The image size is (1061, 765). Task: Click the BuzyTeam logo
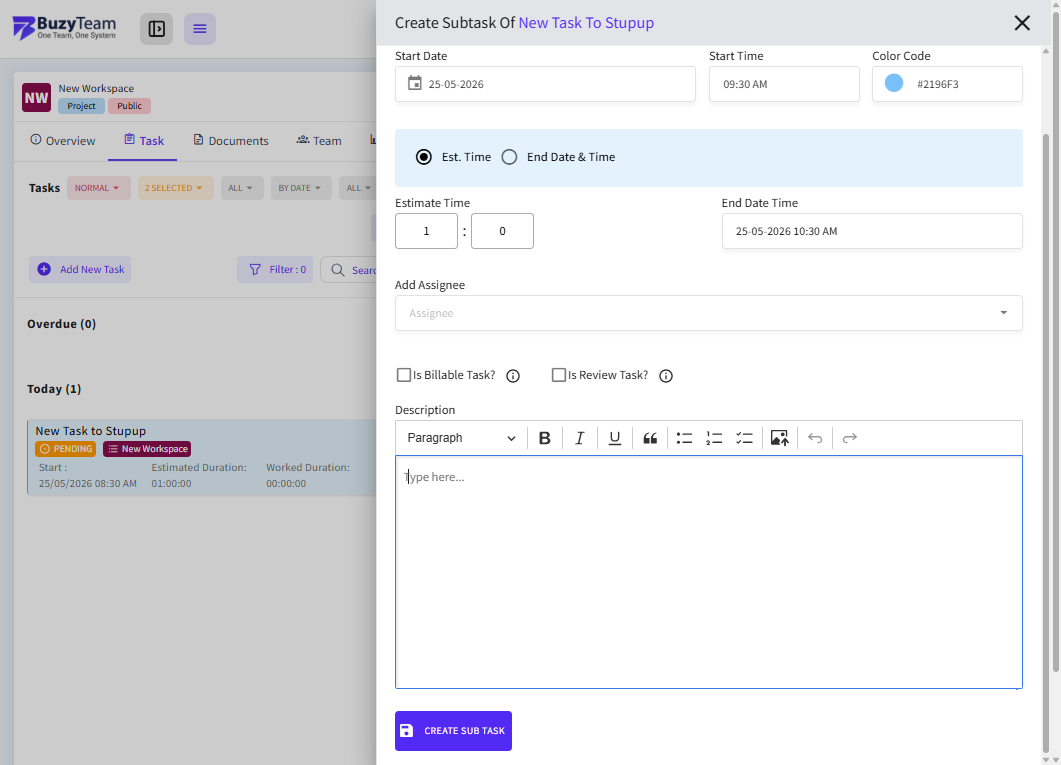click(64, 28)
